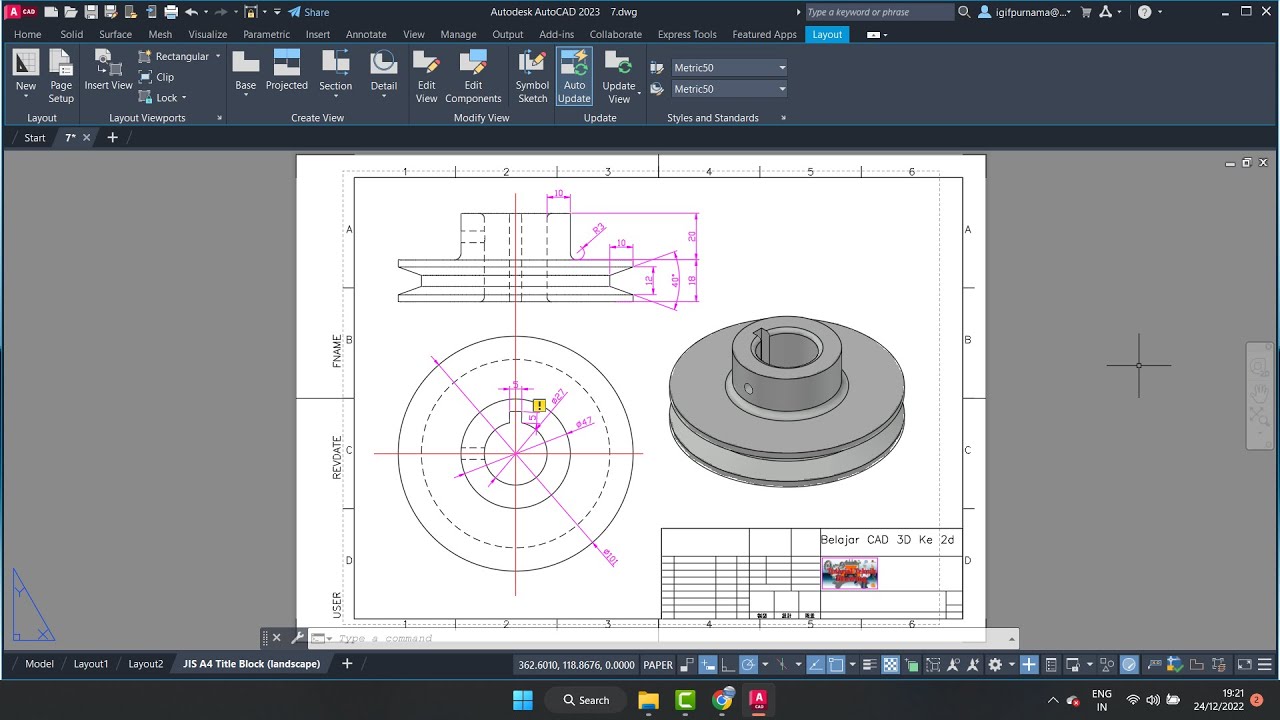This screenshot has width=1280, height=720.
Task: Click the customization wrench in command line
Action: (x=297, y=638)
